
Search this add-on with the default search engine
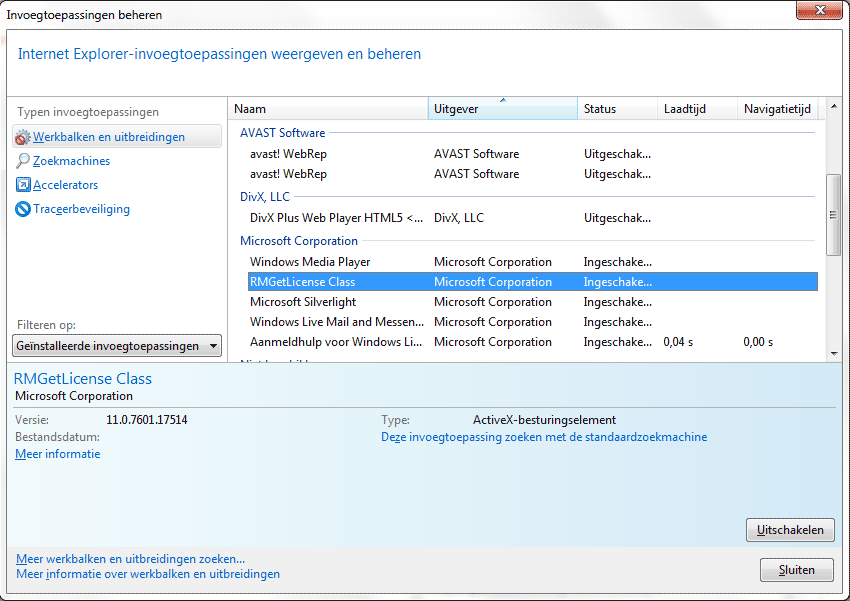click(544, 437)
